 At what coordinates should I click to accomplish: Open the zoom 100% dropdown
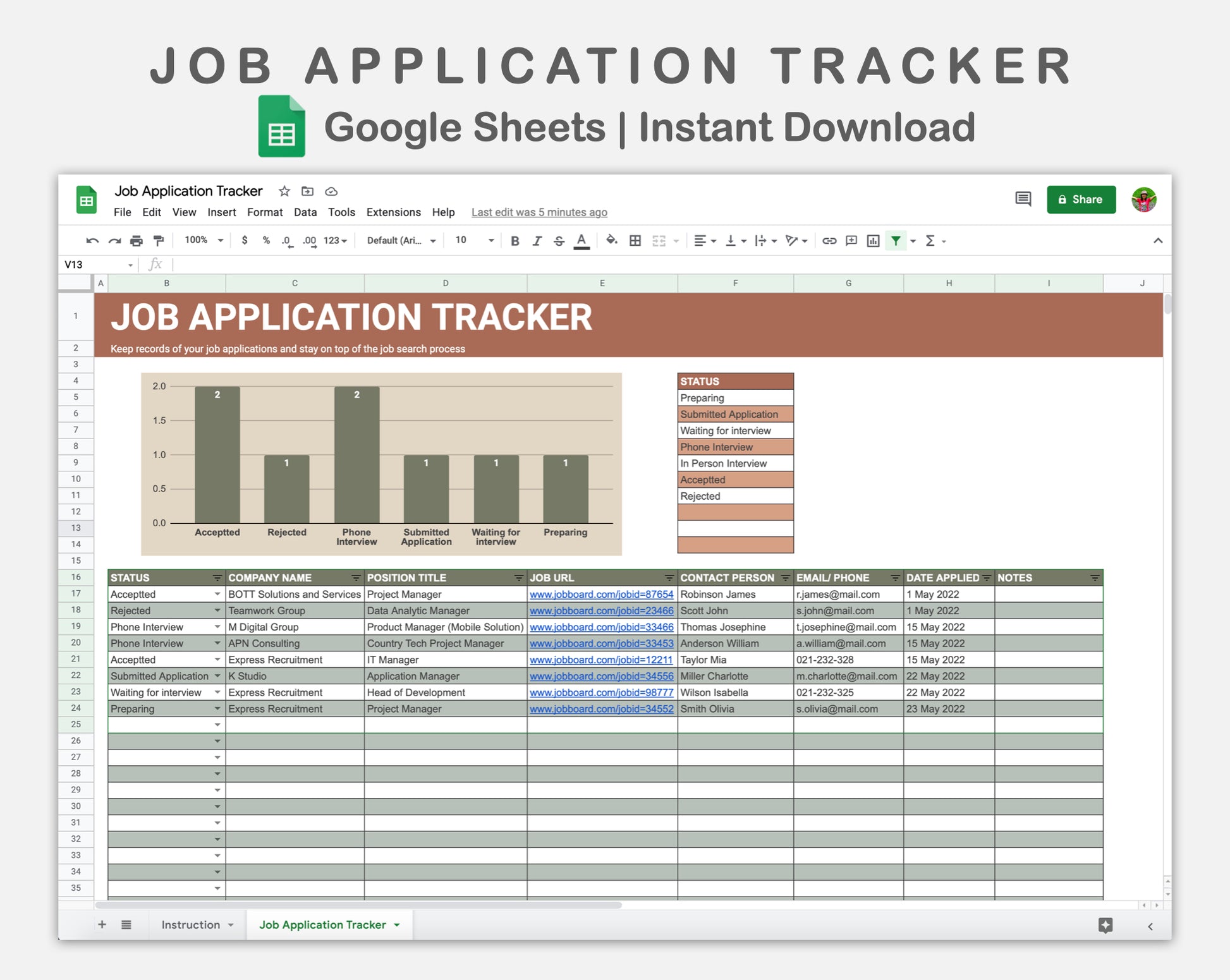204,241
